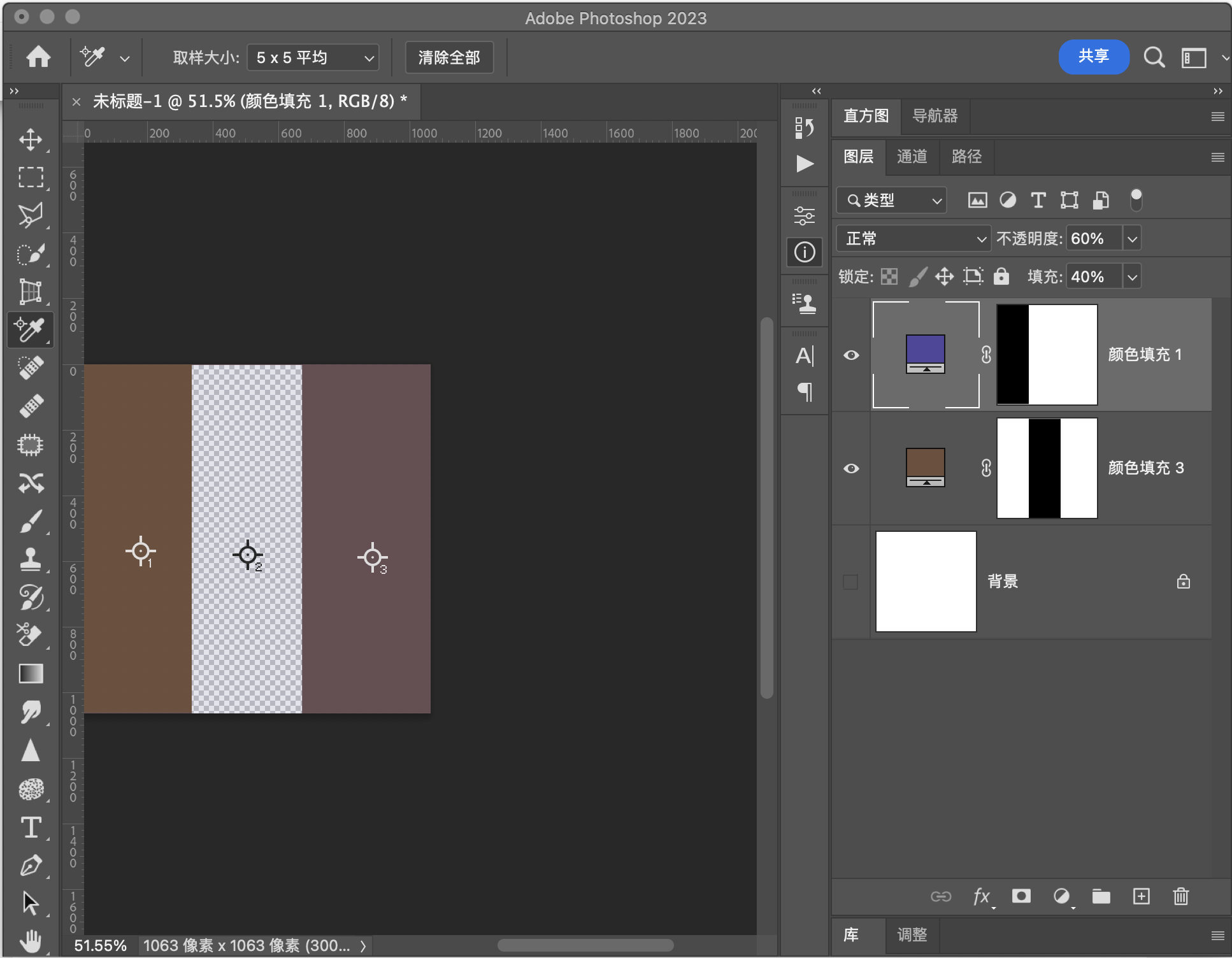Toggle lock all padlock icon
This screenshot has width=1232, height=958.
pyautogui.click(x=1001, y=276)
